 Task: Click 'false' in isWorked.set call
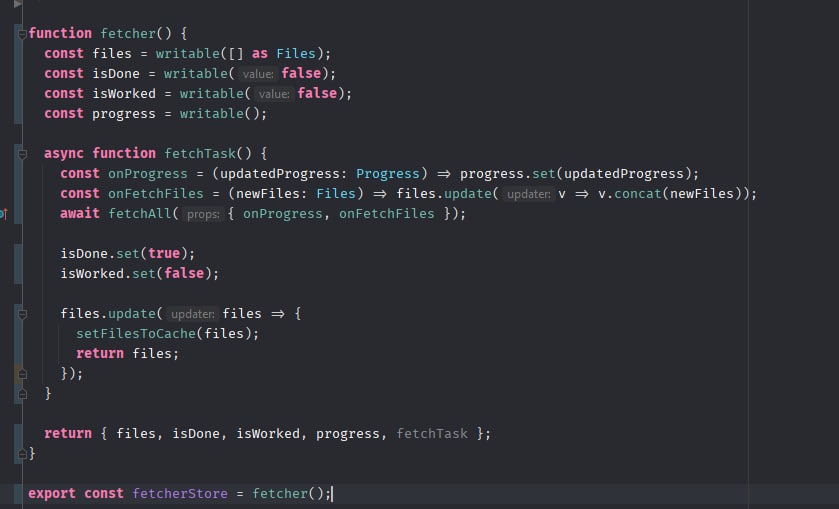pos(184,274)
